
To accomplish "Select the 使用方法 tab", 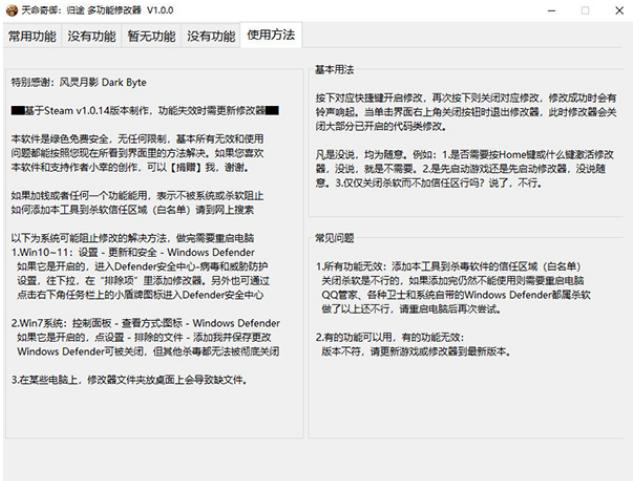I will [x=271, y=35].
